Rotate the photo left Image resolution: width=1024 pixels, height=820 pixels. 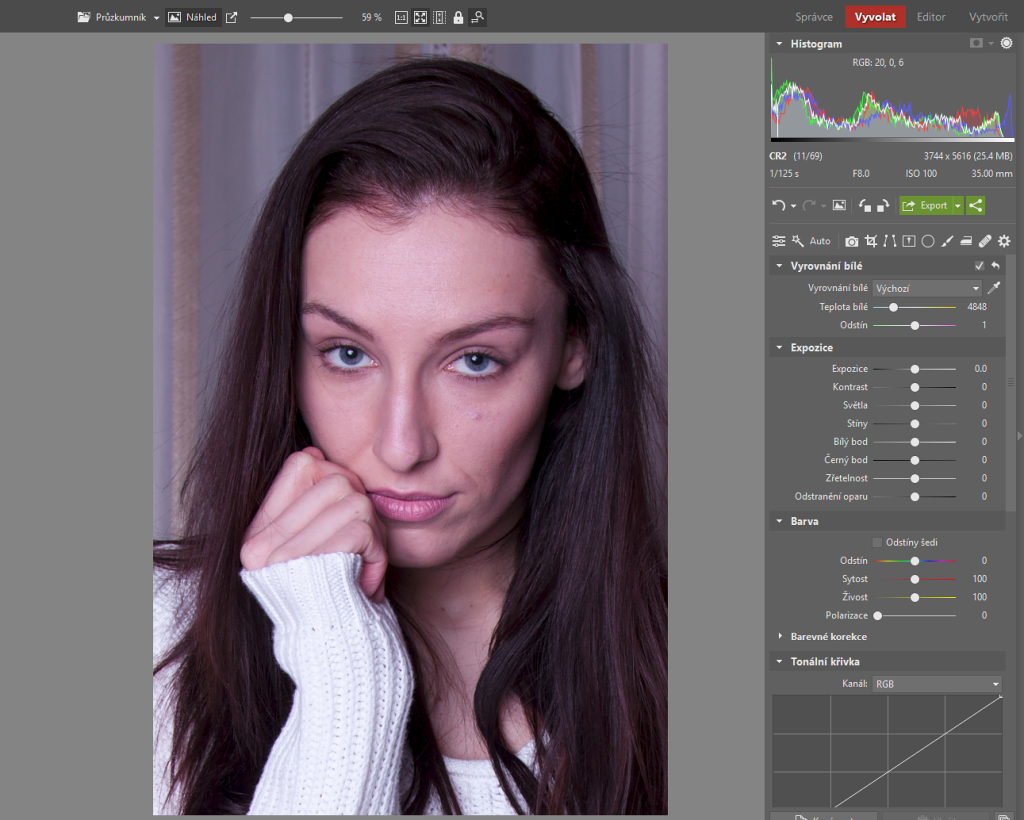[x=864, y=205]
